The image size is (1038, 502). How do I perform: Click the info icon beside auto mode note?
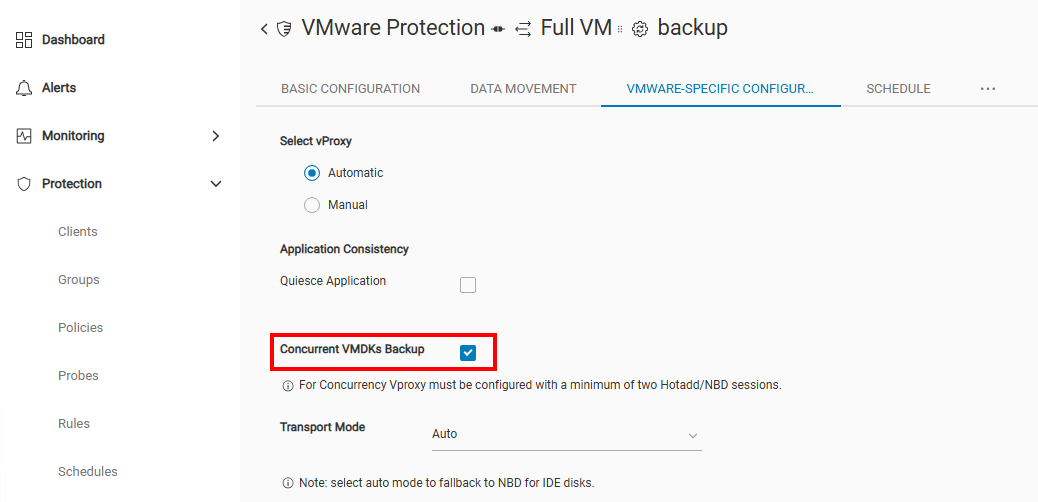coord(288,483)
